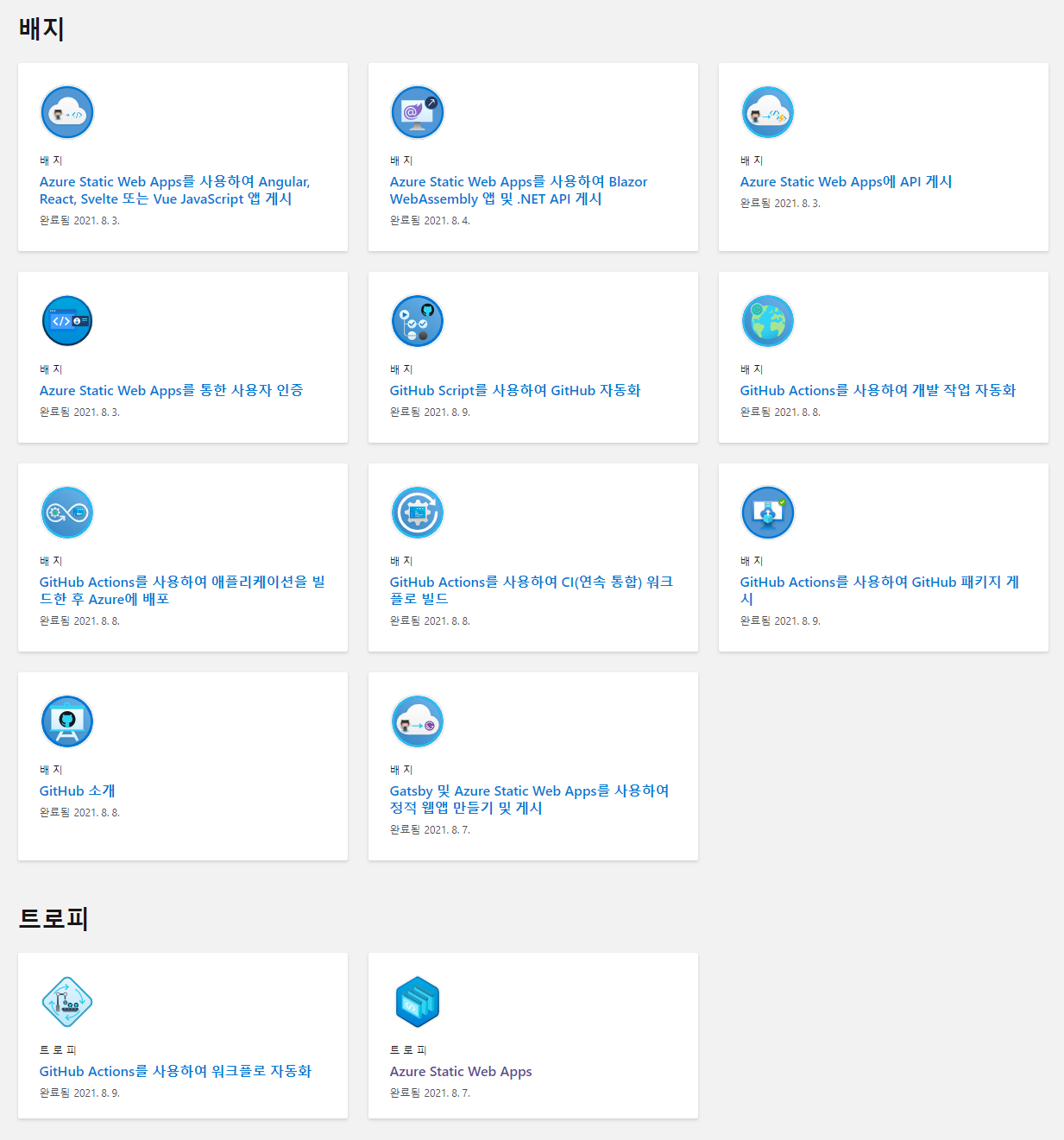
Task: Click 완료됨 2021. 8. 4. date on Blazor card
Action: (x=430, y=220)
